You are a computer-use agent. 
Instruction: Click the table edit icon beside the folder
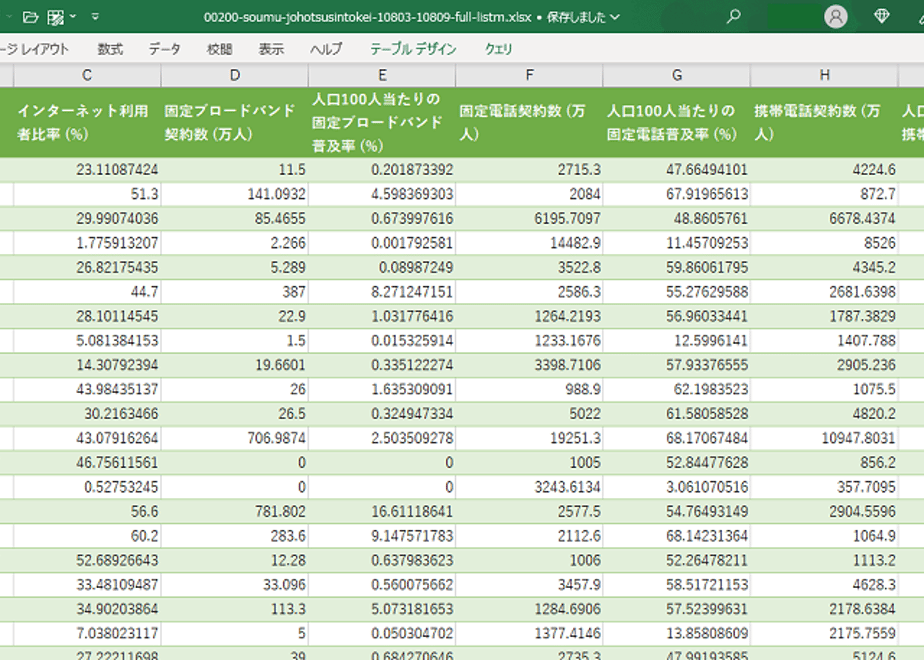[x=55, y=17]
